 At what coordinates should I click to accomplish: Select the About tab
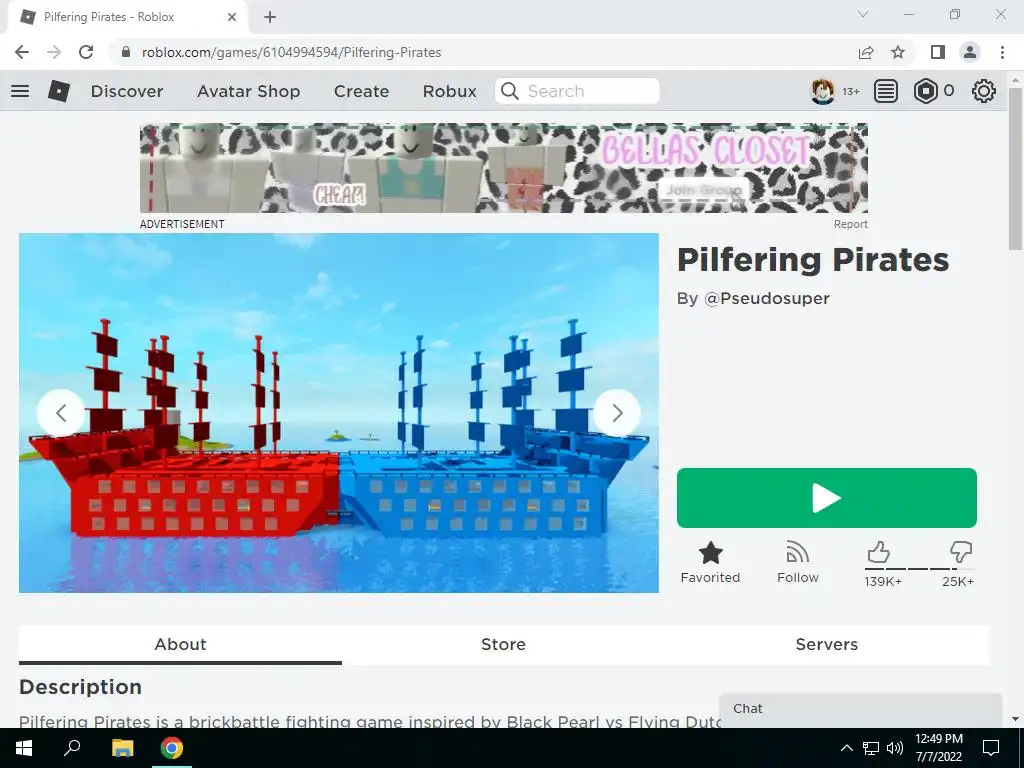tap(180, 645)
